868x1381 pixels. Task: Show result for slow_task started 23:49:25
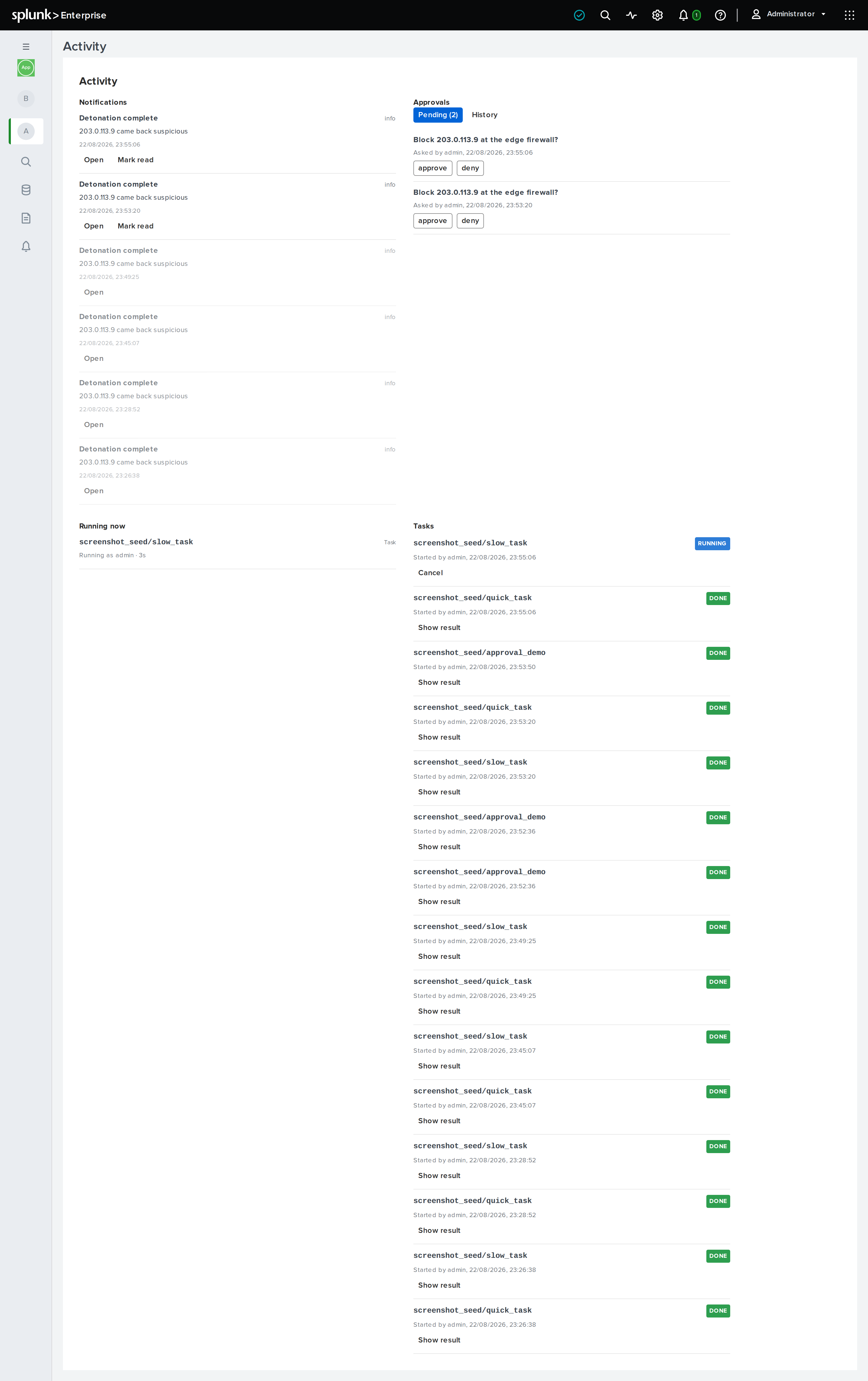(439, 957)
